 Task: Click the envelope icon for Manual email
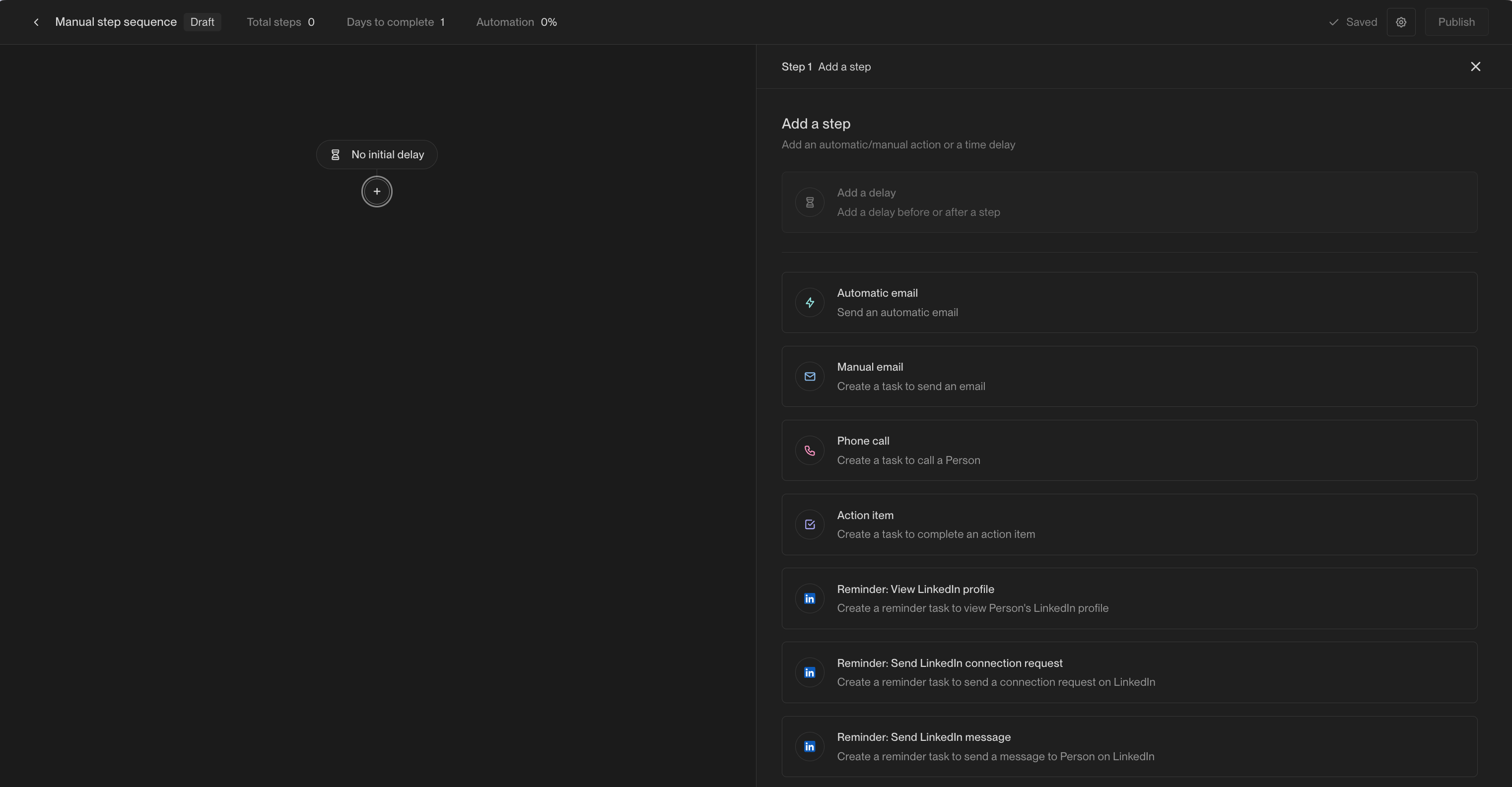810,377
